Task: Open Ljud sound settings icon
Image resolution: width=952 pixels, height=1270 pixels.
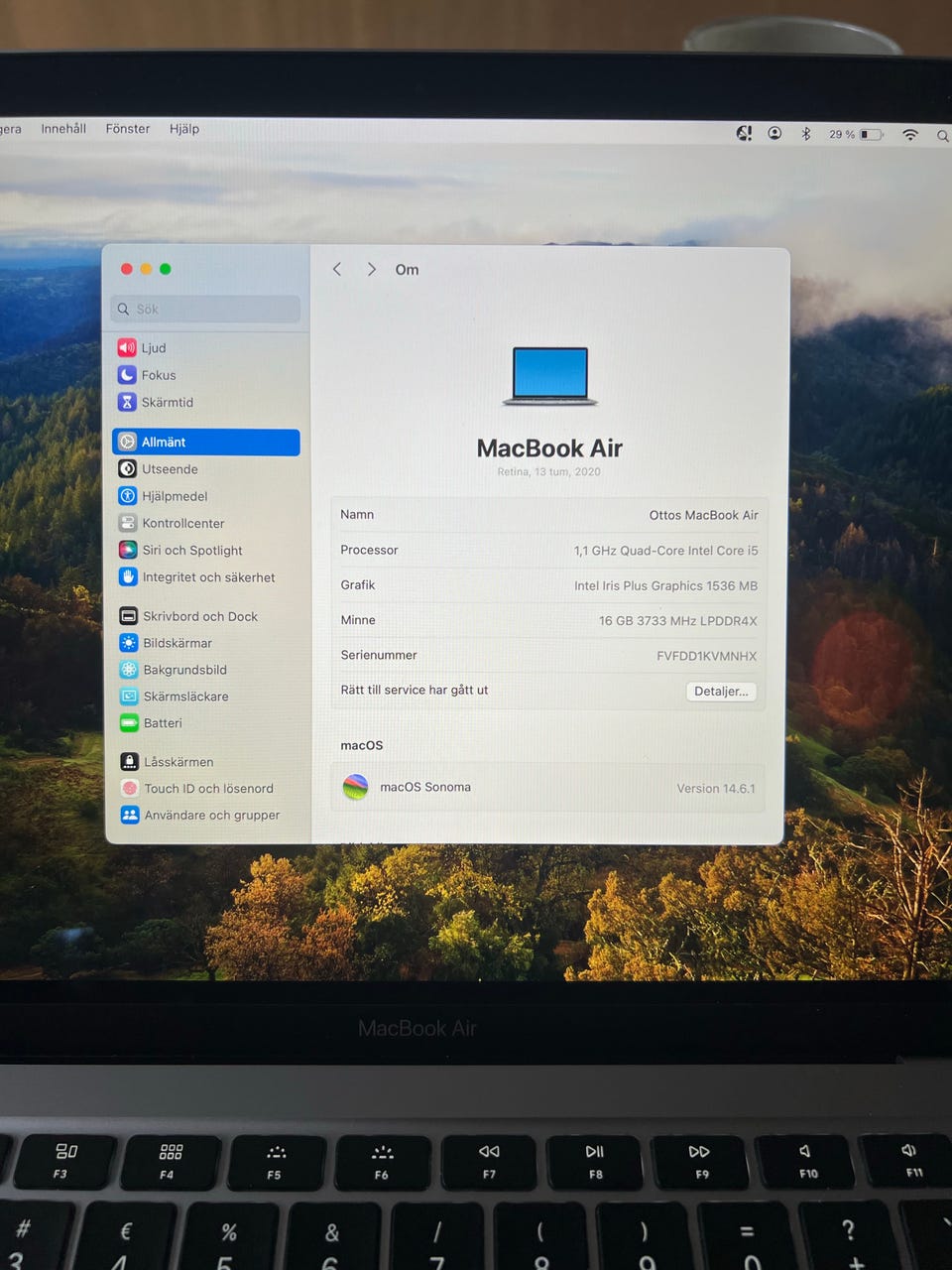Action: 127,347
